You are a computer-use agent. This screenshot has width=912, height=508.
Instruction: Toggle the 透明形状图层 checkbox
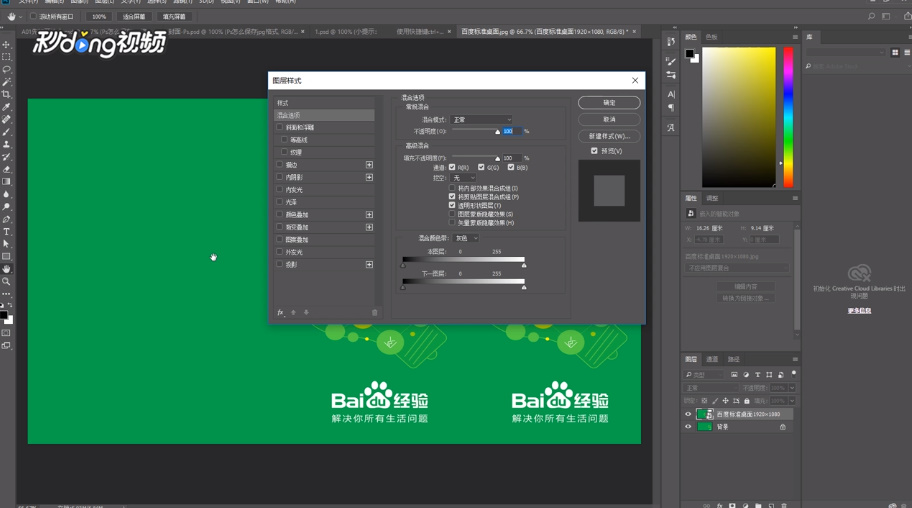pos(452,205)
